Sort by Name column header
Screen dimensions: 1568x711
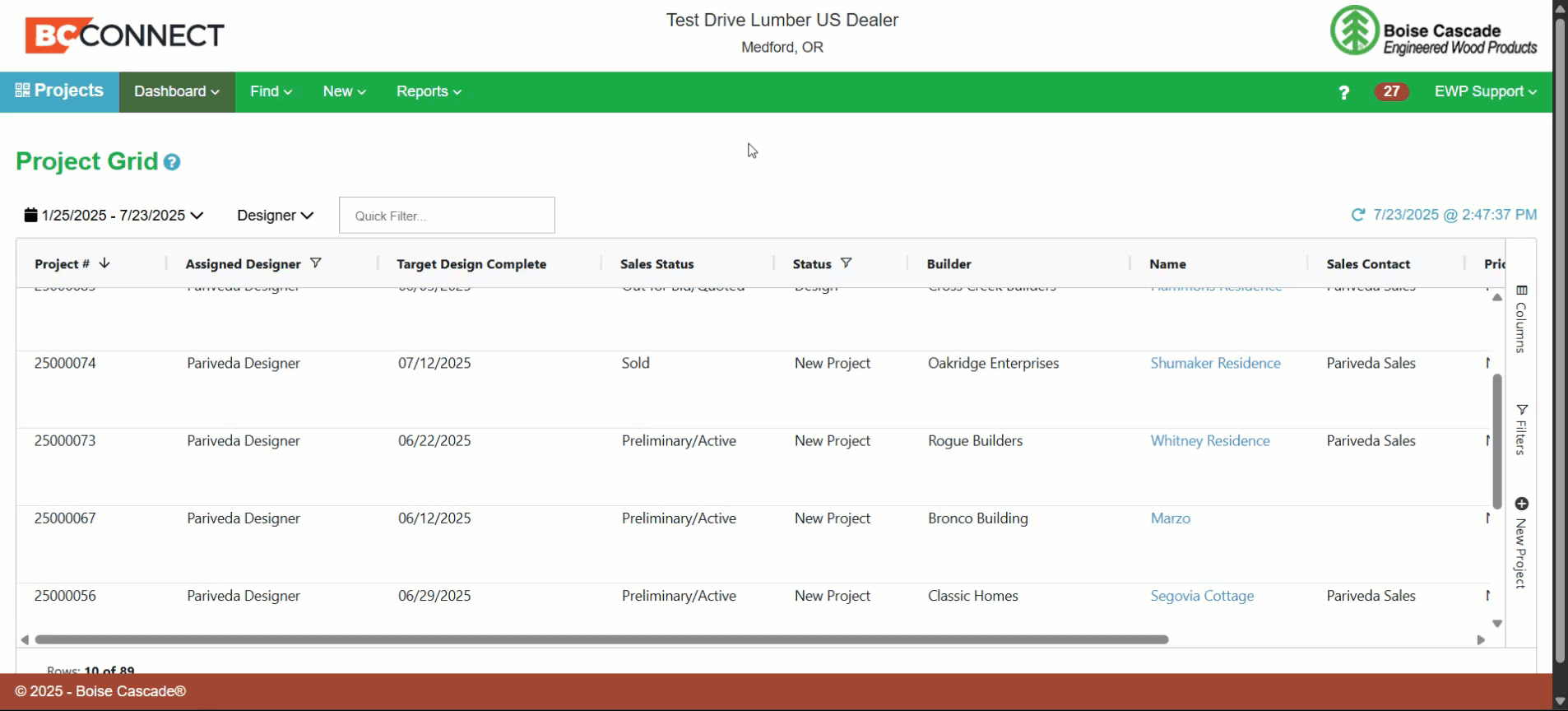(x=1167, y=264)
